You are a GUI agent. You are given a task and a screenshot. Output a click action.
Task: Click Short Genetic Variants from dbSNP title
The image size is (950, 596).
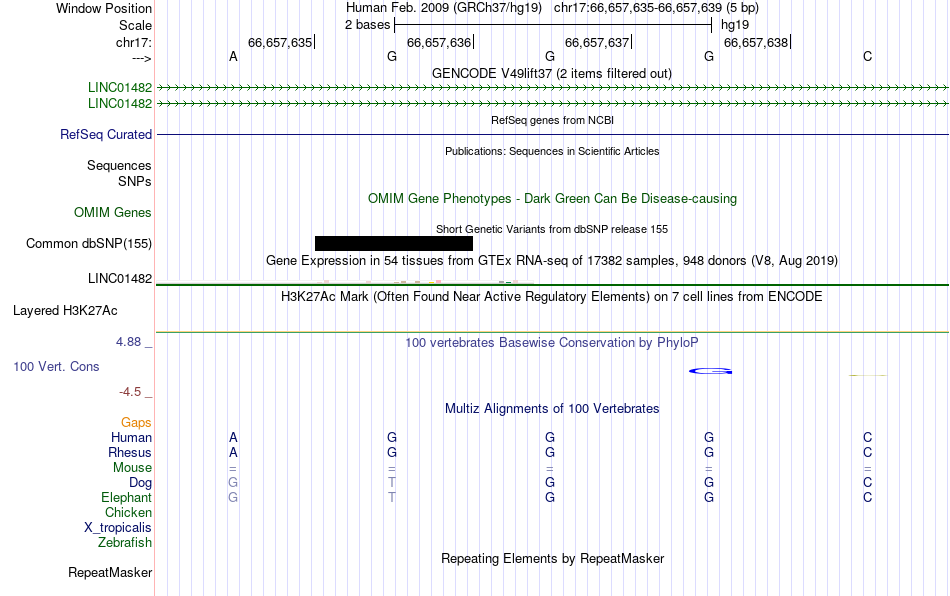coord(552,229)
